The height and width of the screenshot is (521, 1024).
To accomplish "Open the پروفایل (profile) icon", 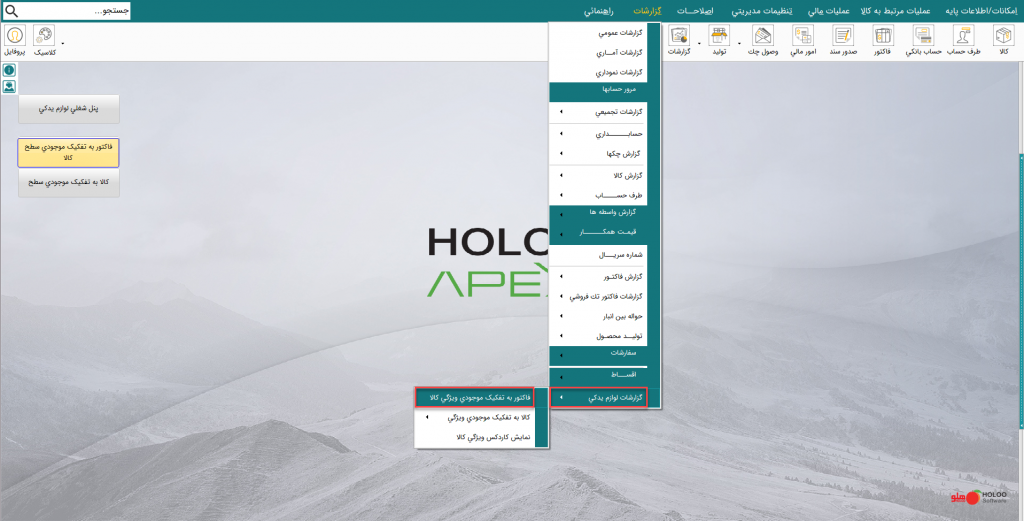I will point(14,39).
